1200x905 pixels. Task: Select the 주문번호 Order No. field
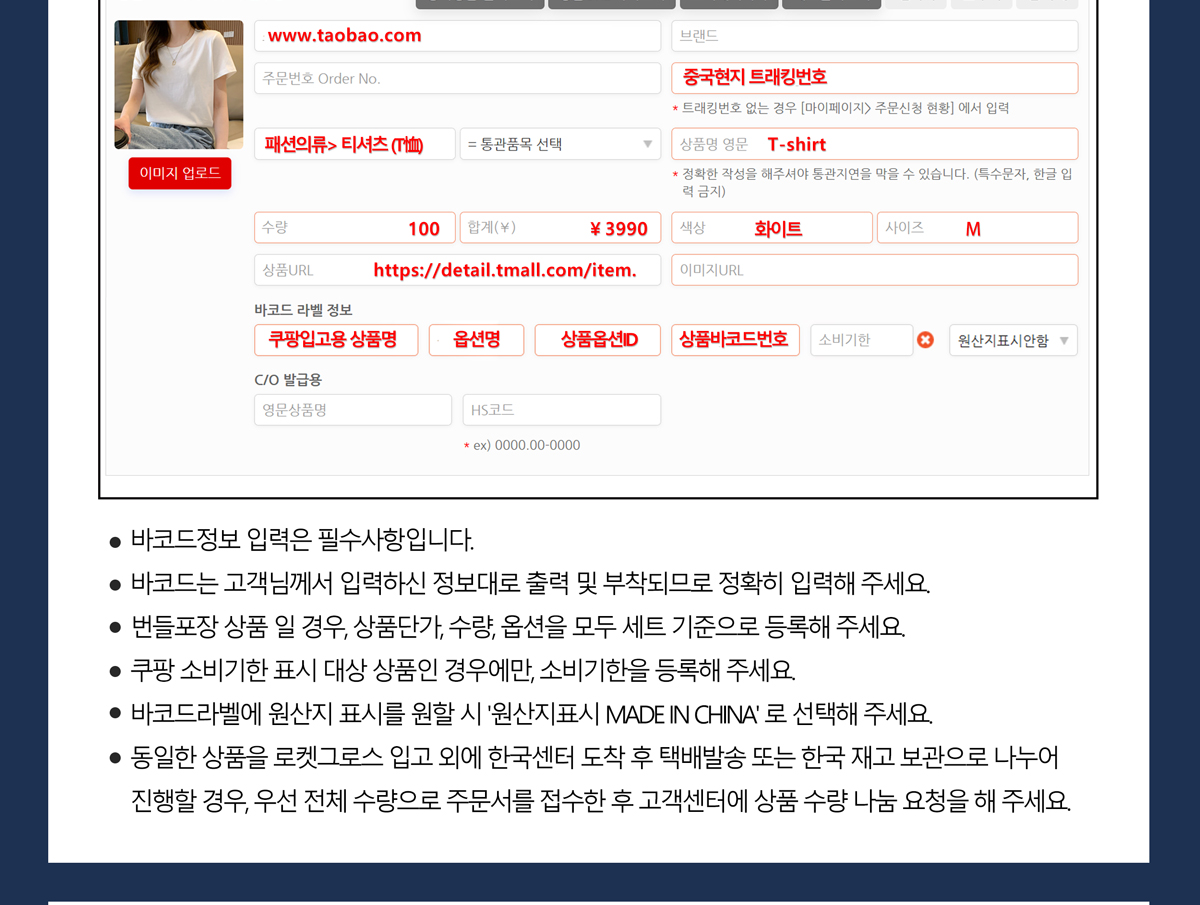point(457,78)
